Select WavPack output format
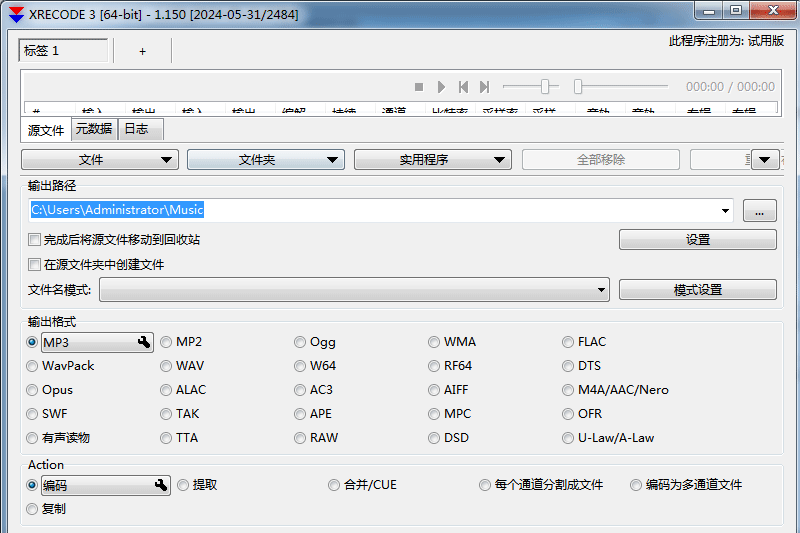800x533 pixels. (32, 366)
